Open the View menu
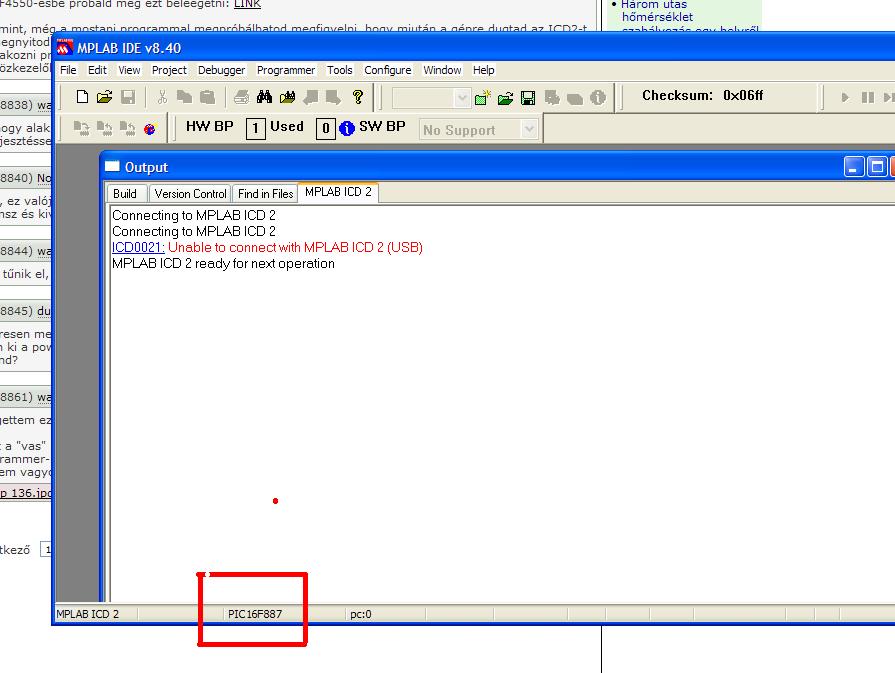895x673 pixels. [x=130, y=70]
